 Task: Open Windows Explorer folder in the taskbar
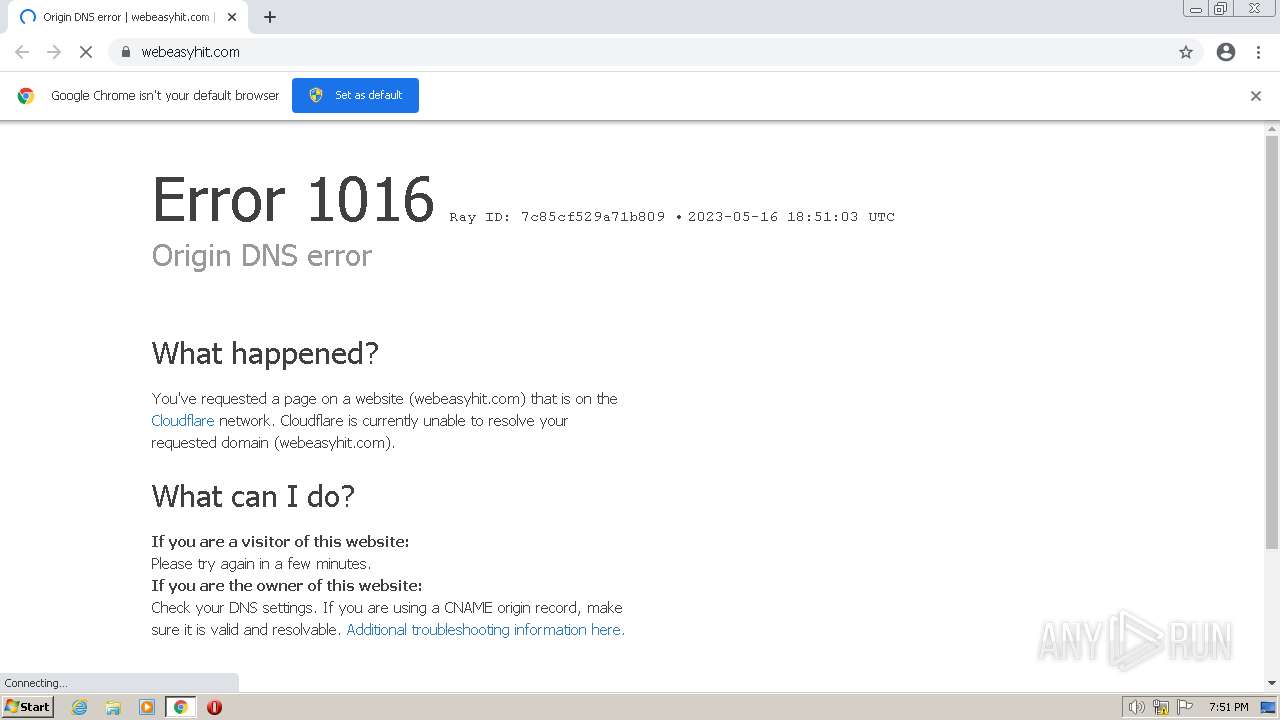tap(113, 707)
